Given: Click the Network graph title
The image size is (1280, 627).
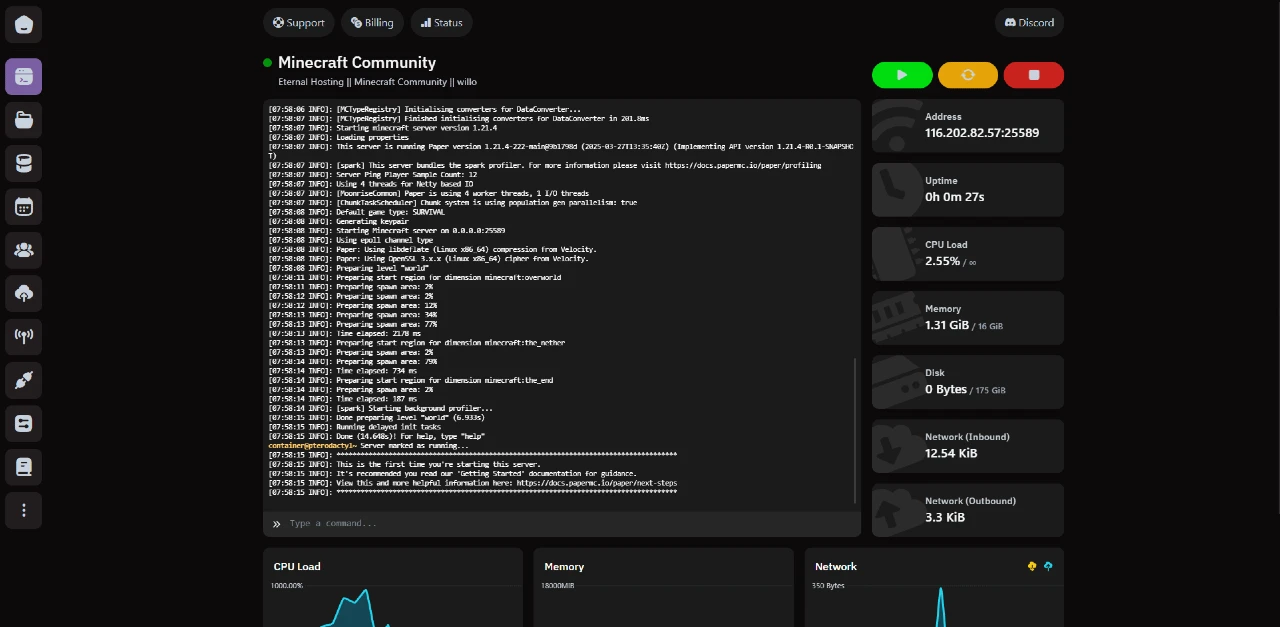Looking at the screenshot, I should click(x=836, y=566).
